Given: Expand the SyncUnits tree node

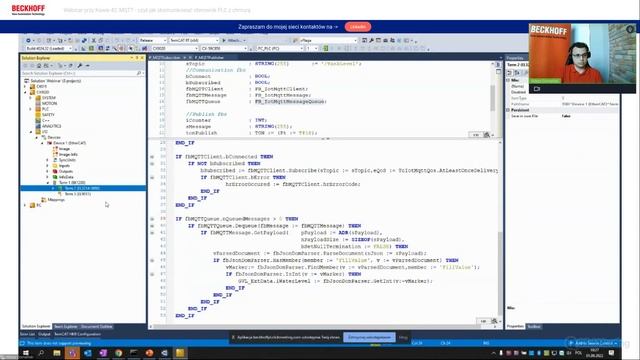Looking at the screenshot, I should (47, 160).
